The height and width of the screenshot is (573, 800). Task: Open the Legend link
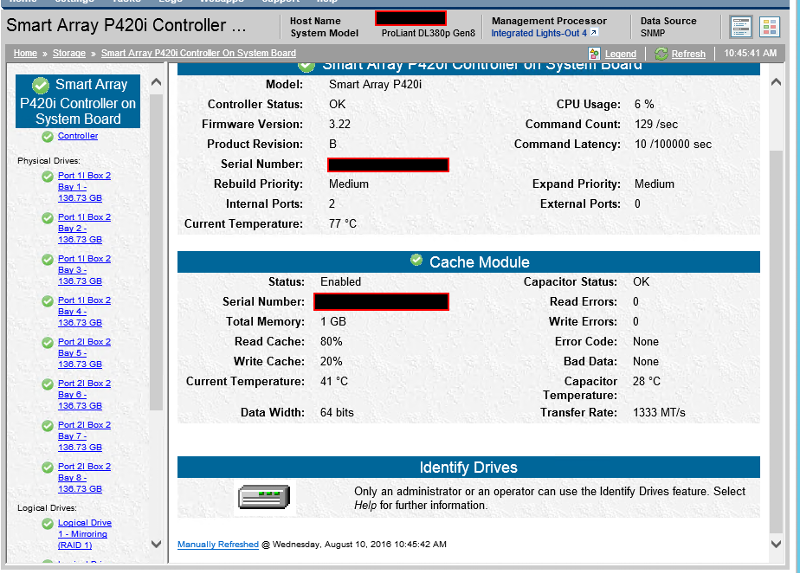tap(620, 54)
